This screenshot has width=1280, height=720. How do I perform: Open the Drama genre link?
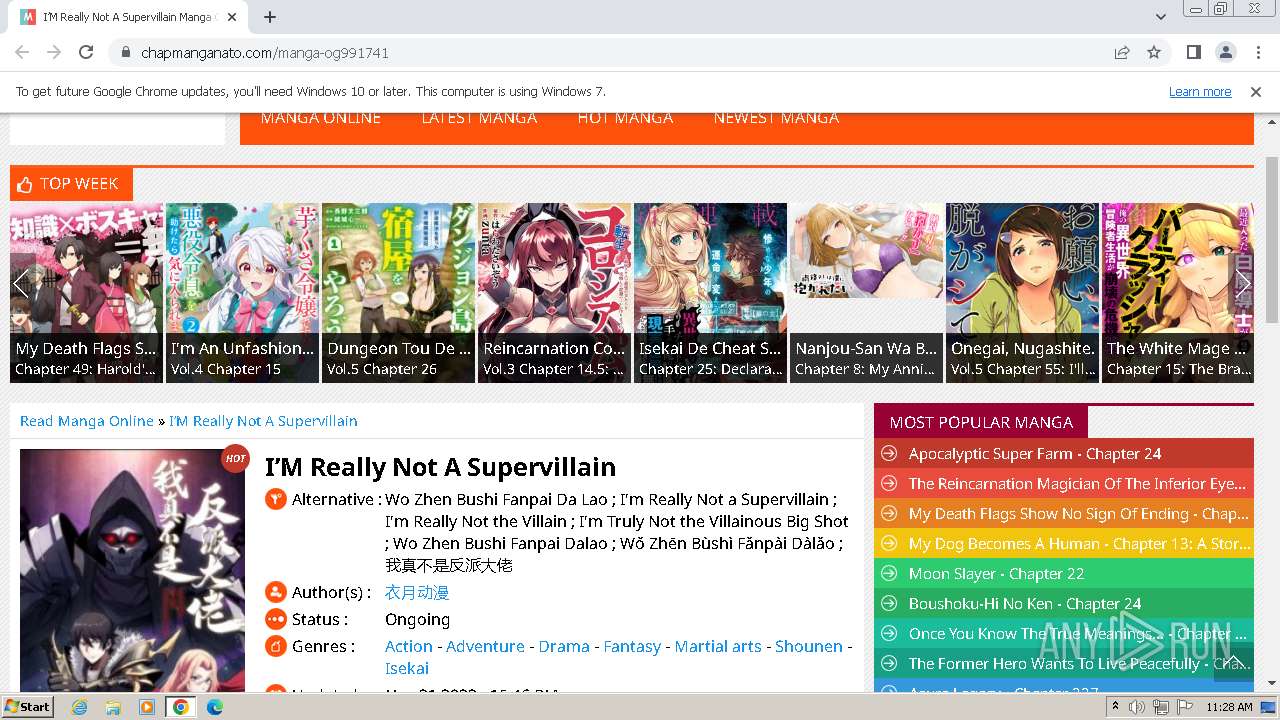[564, 646]
